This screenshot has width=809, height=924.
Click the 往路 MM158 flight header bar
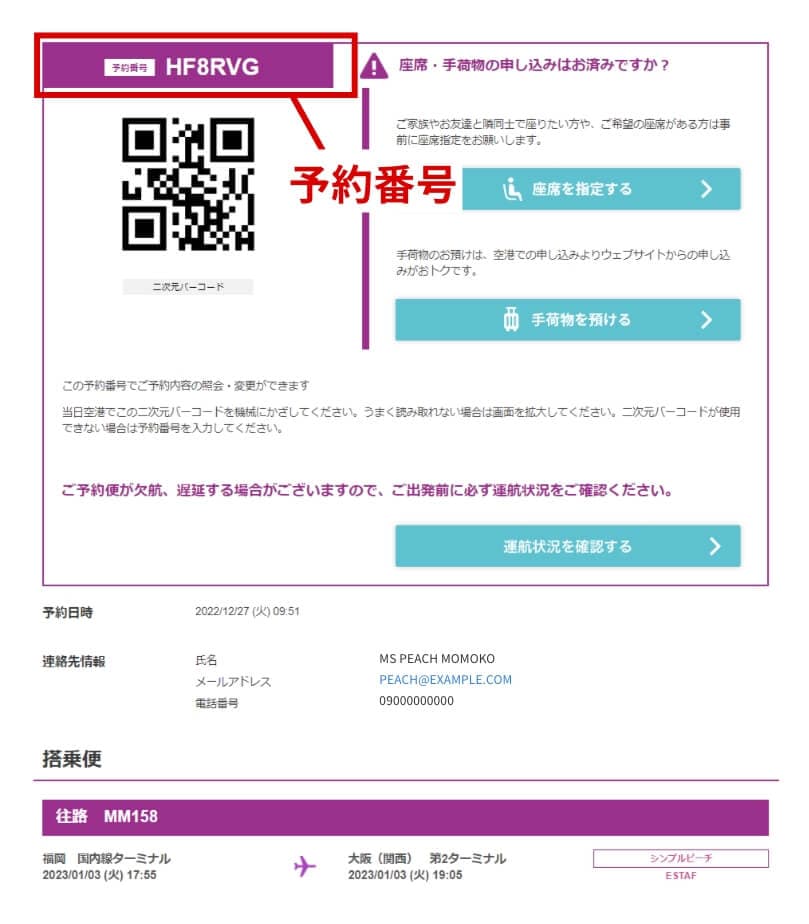(405, 817)
